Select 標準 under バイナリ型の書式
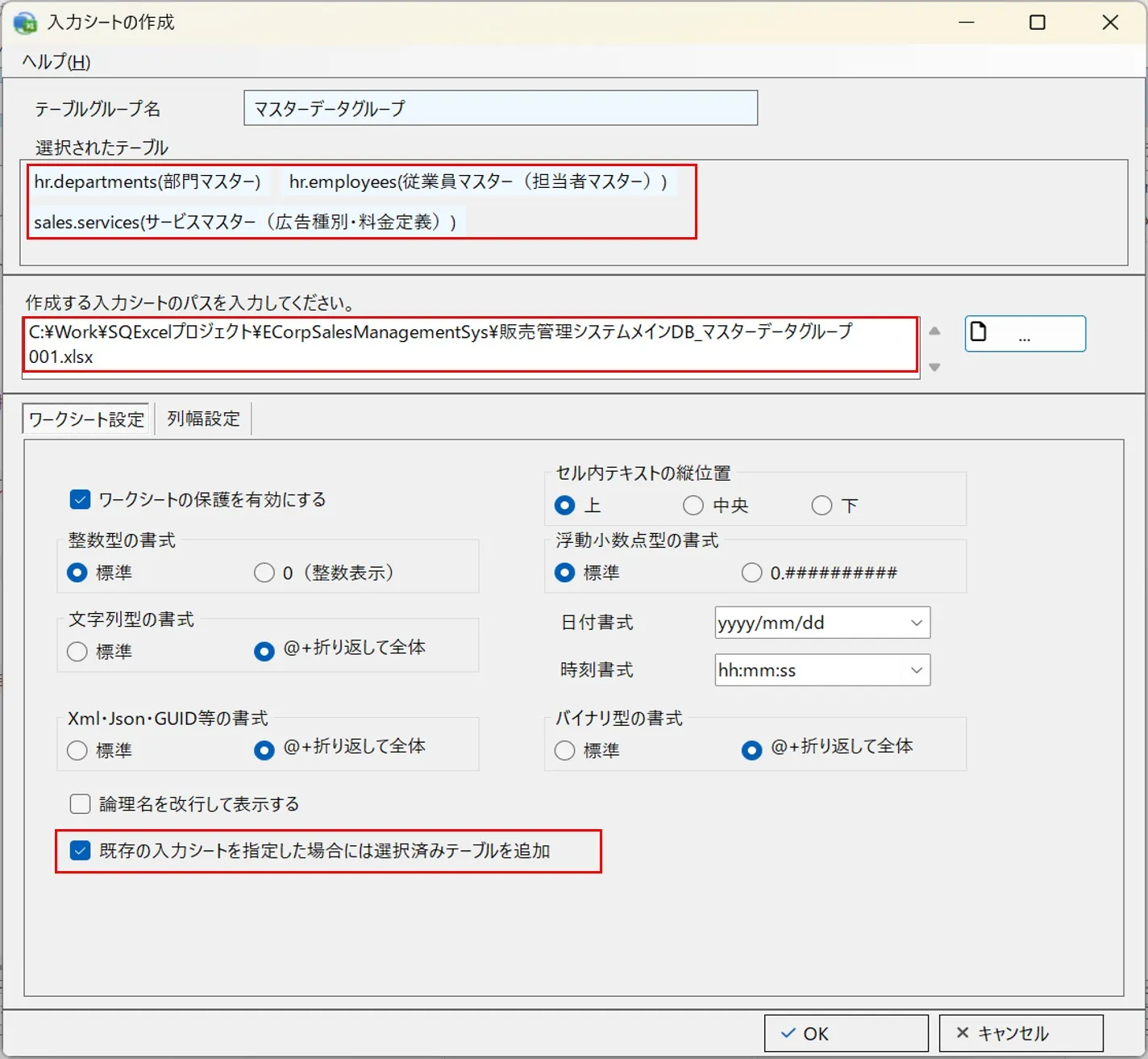Screen dimensions: 1148x1059 [x=565, y=751]
